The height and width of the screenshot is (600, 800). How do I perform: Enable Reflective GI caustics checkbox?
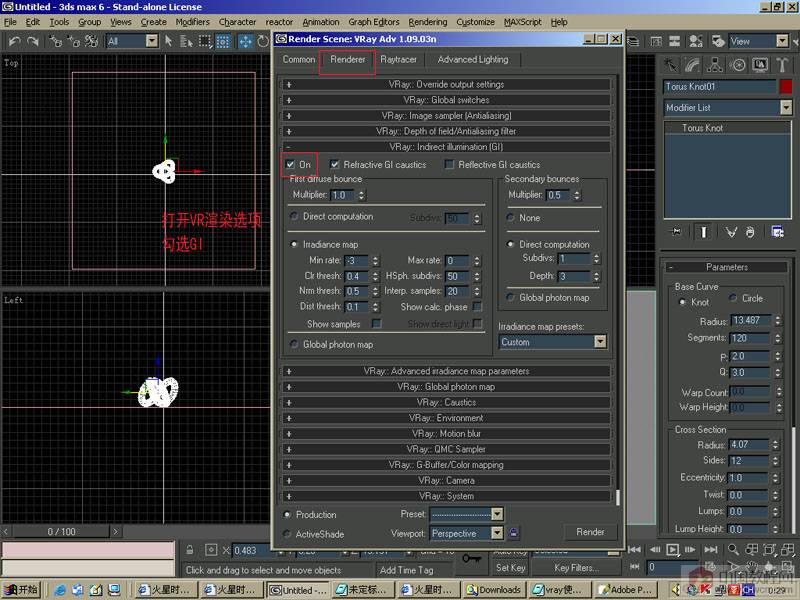click(449, 164)
